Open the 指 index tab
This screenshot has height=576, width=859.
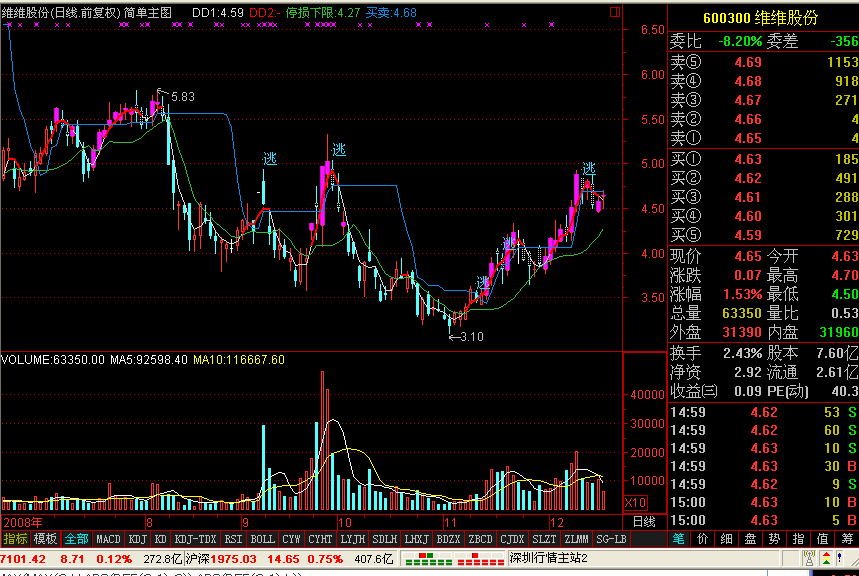(798, 539)
